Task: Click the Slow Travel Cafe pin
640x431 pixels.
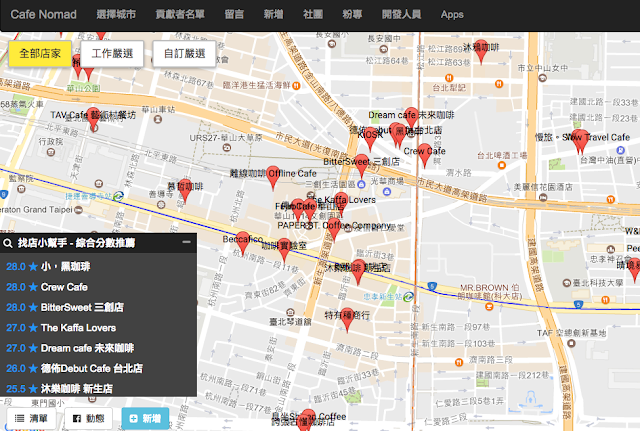Action: coord(582,142)
